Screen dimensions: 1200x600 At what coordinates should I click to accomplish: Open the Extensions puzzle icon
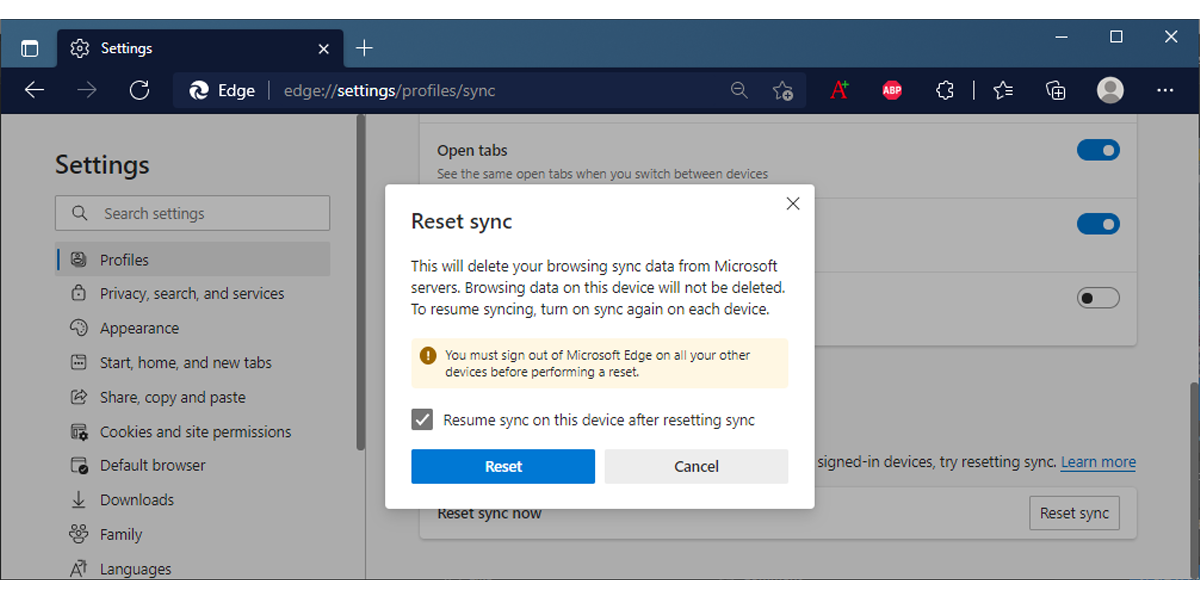pos(945,91)
